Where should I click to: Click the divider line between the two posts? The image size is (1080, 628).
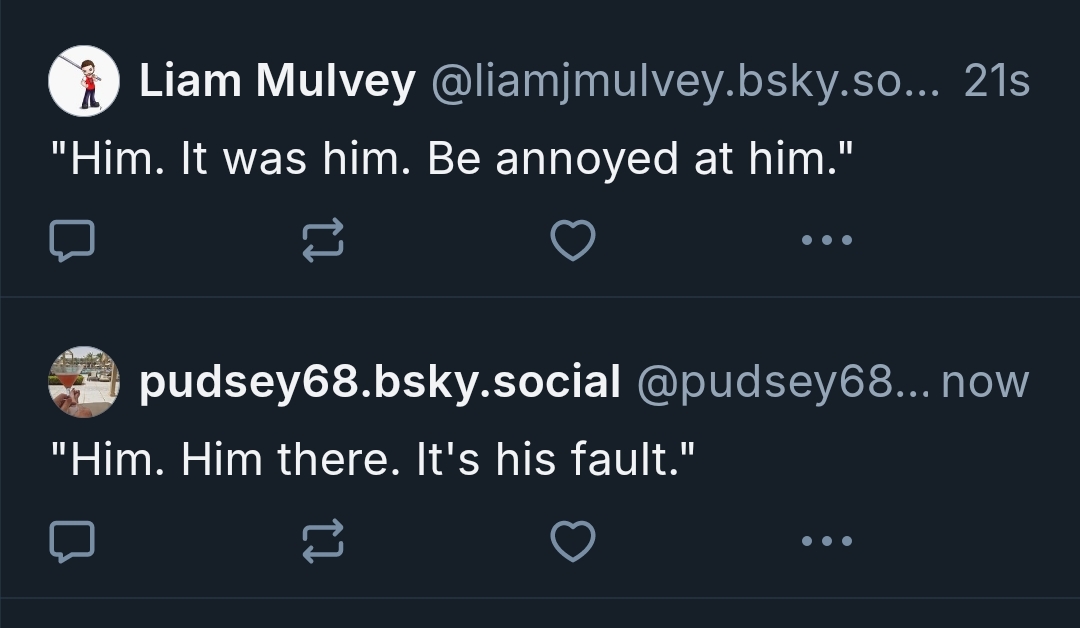click(540, 297)
